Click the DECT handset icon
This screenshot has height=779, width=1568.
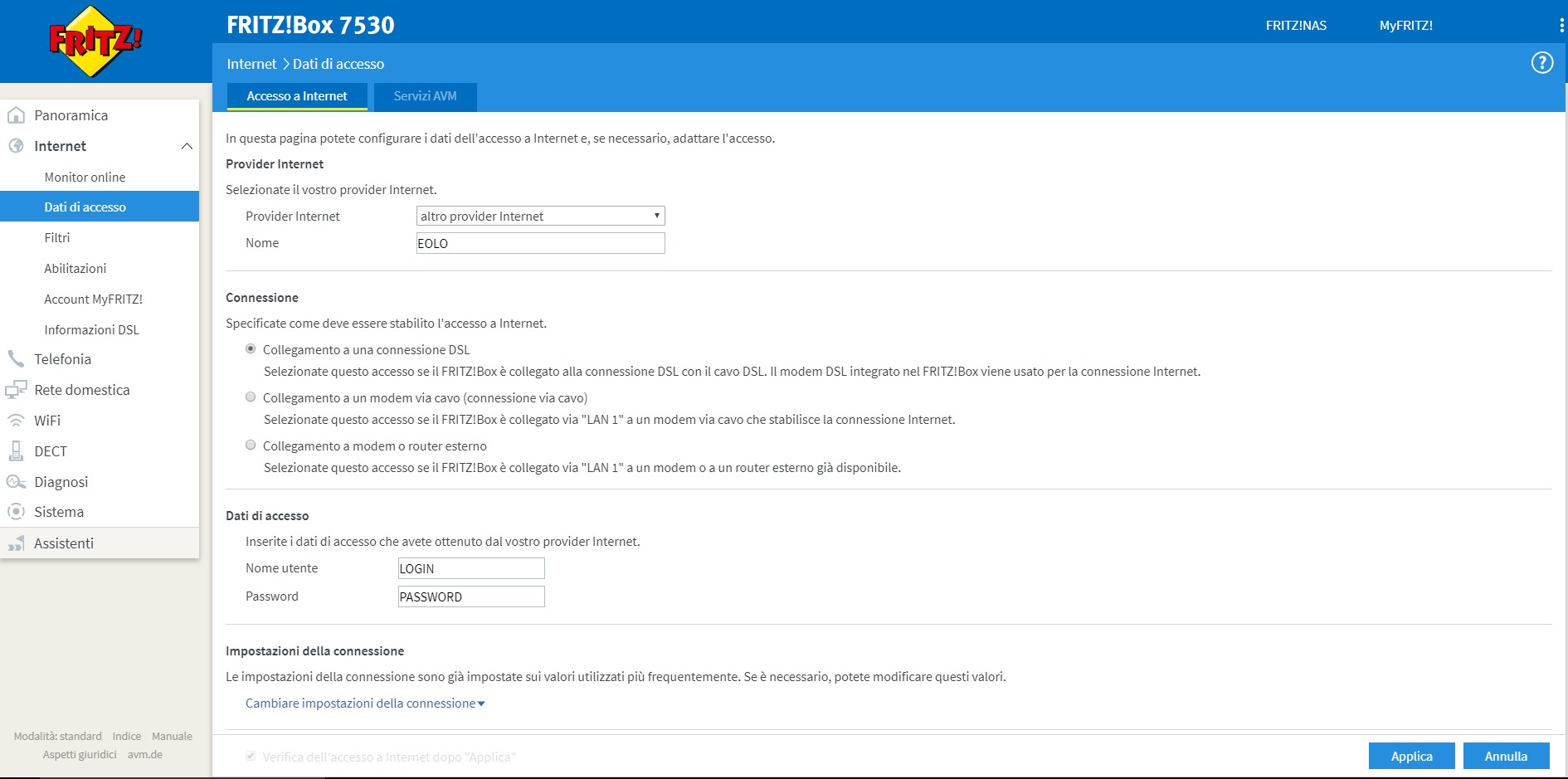[x=16, y=451]
